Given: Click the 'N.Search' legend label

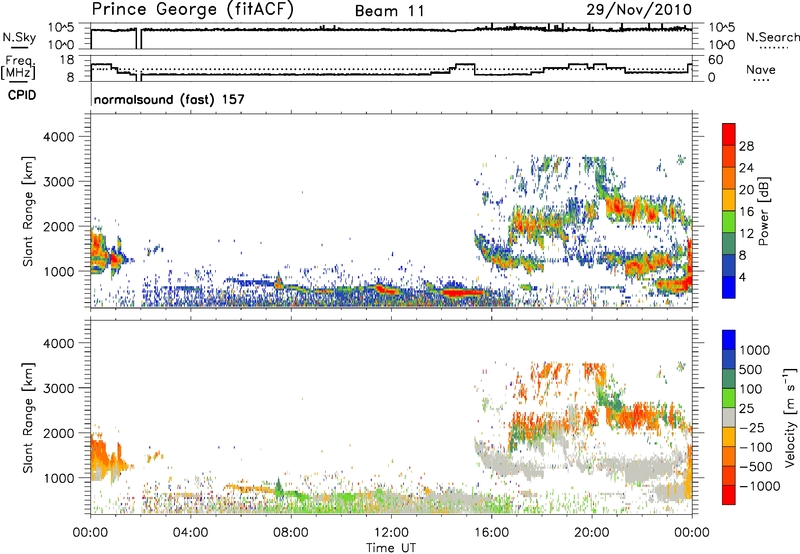Looking at the screenshot, I should 772,37.
